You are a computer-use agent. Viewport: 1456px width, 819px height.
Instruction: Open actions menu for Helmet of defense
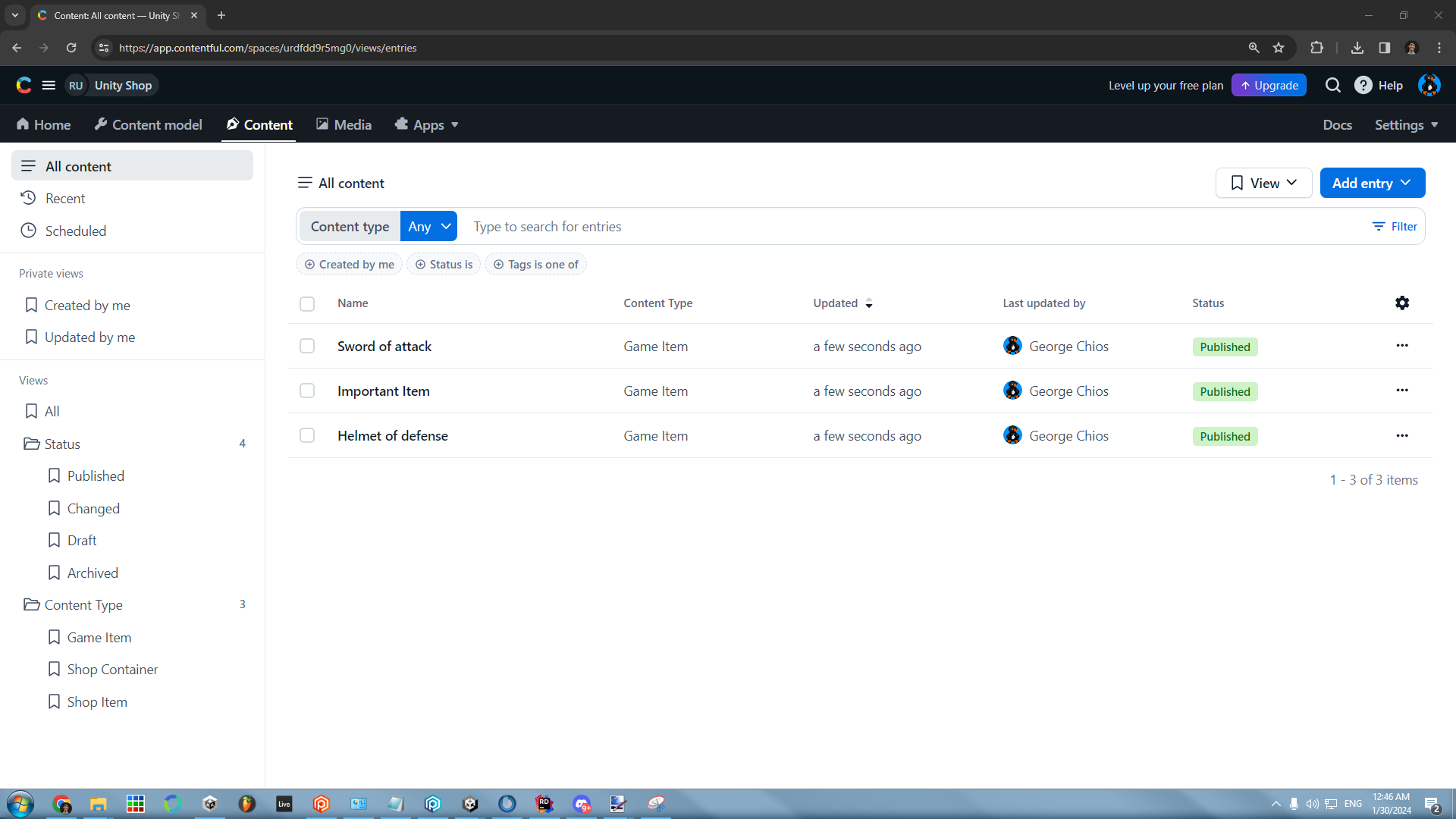[x=1401, y=435]
